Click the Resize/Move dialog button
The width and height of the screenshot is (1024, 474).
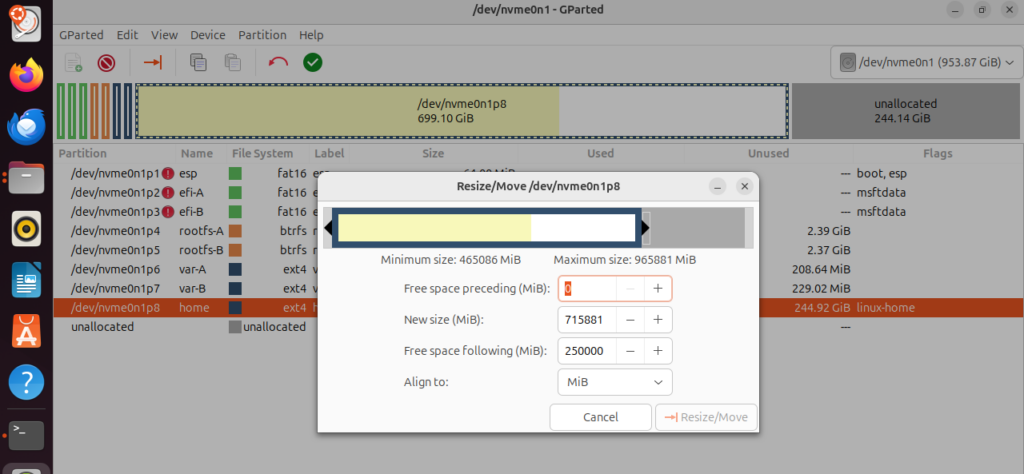pos(706,417)
